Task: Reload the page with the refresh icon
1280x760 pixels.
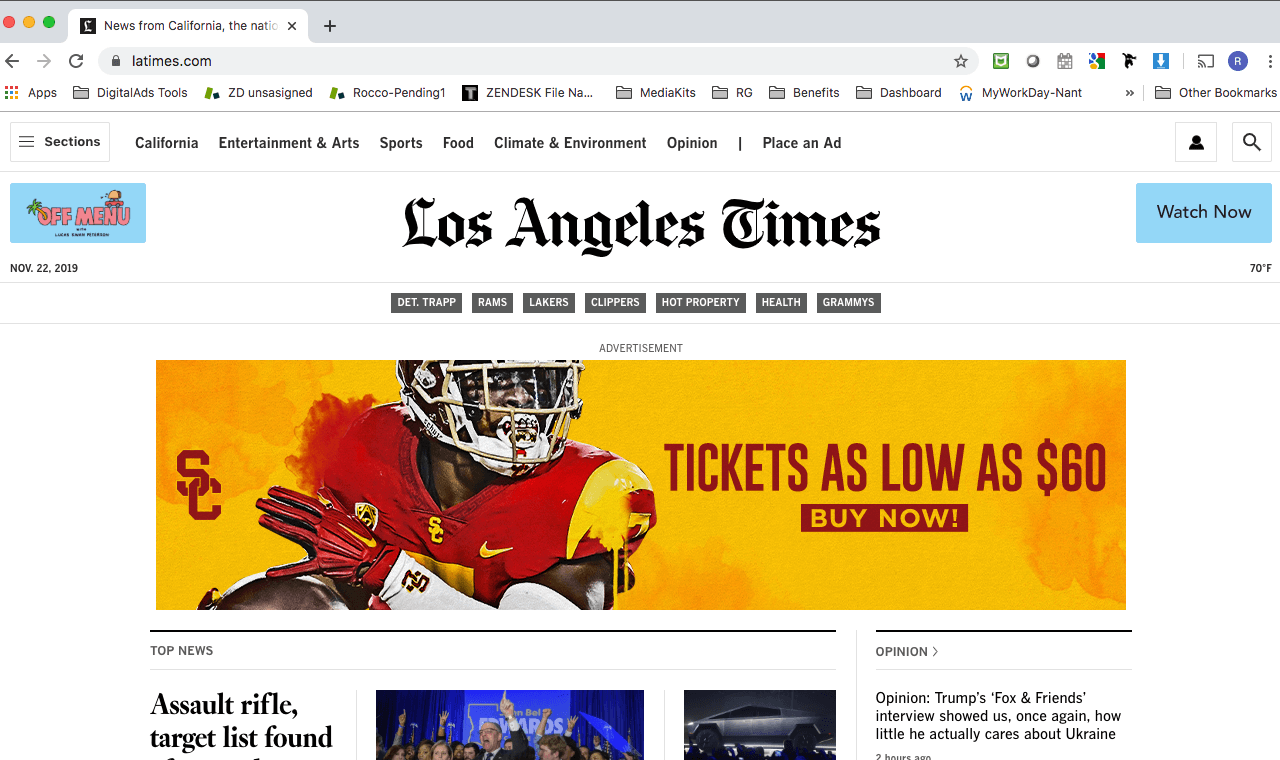Action: [76, 61]
